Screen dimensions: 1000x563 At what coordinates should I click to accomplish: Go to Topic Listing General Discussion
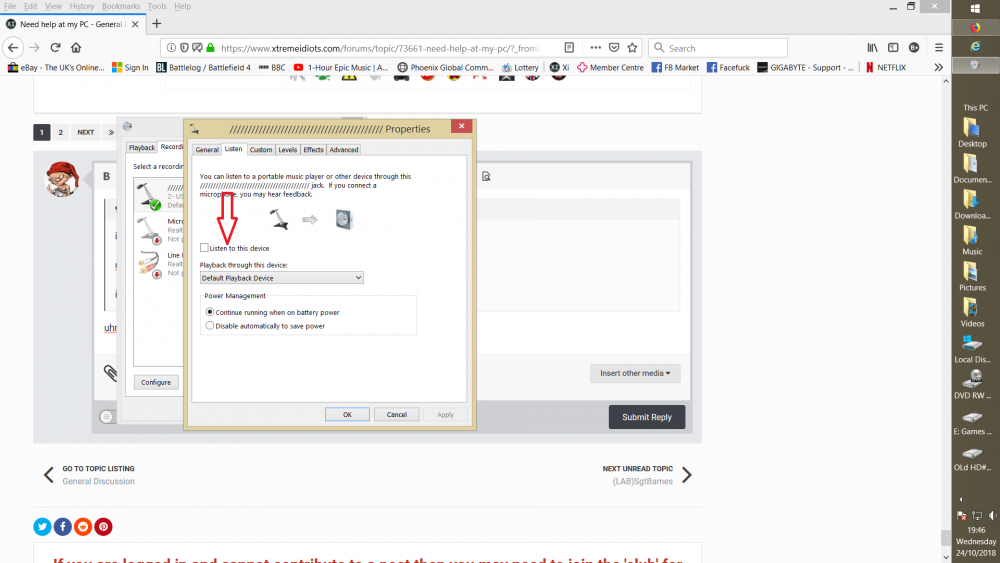point(89,475)
